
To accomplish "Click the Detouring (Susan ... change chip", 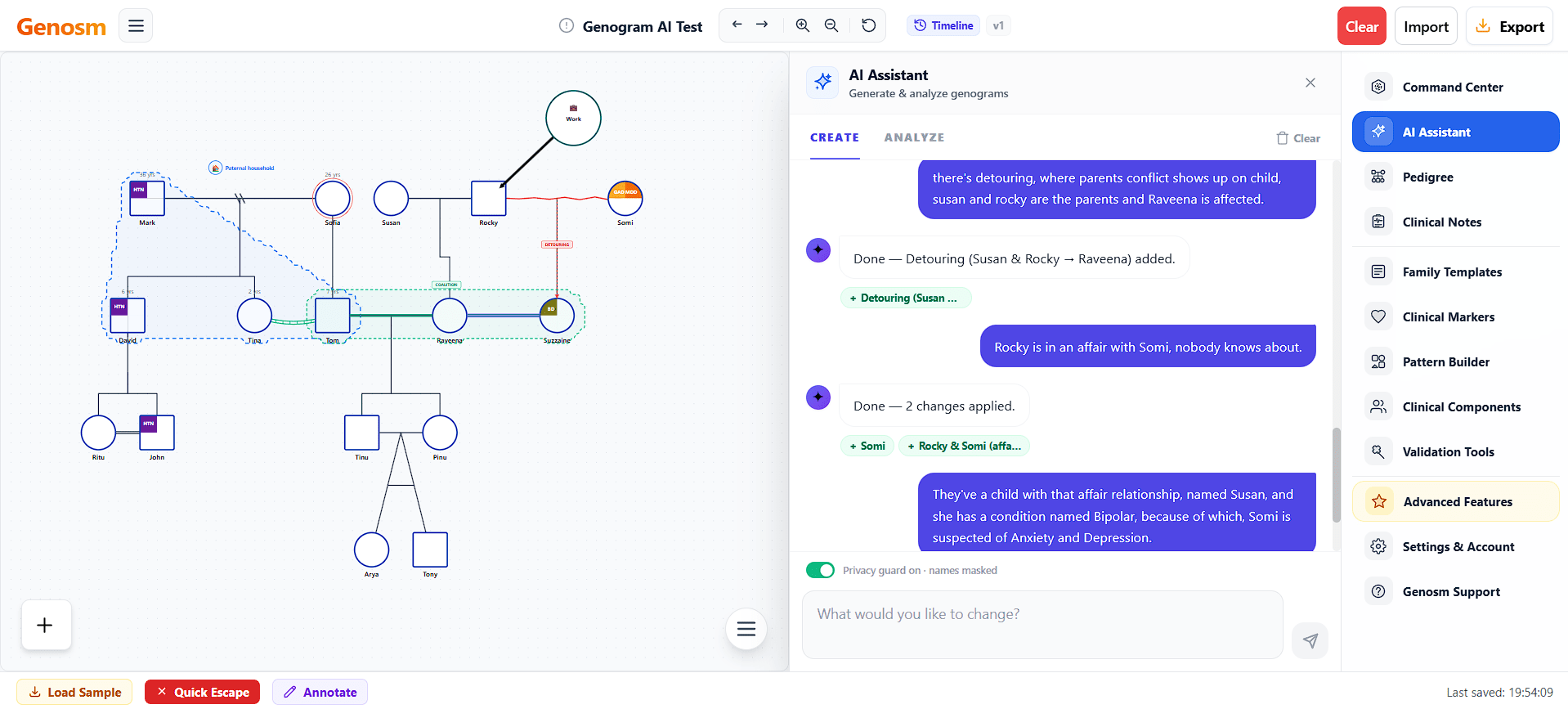I will pos(906,298).
